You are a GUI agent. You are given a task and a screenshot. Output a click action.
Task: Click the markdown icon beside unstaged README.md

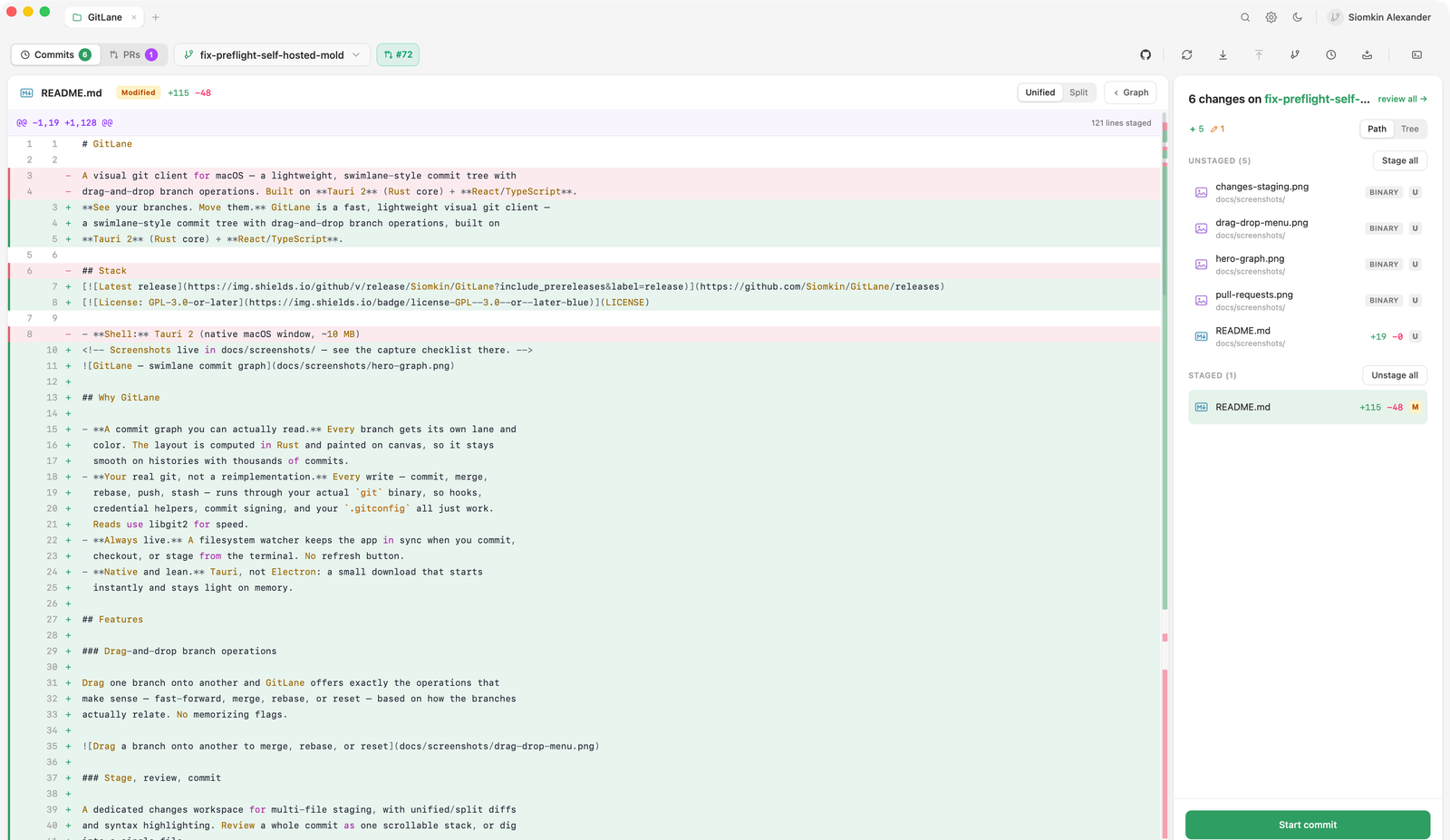[x=1201, y=336]
